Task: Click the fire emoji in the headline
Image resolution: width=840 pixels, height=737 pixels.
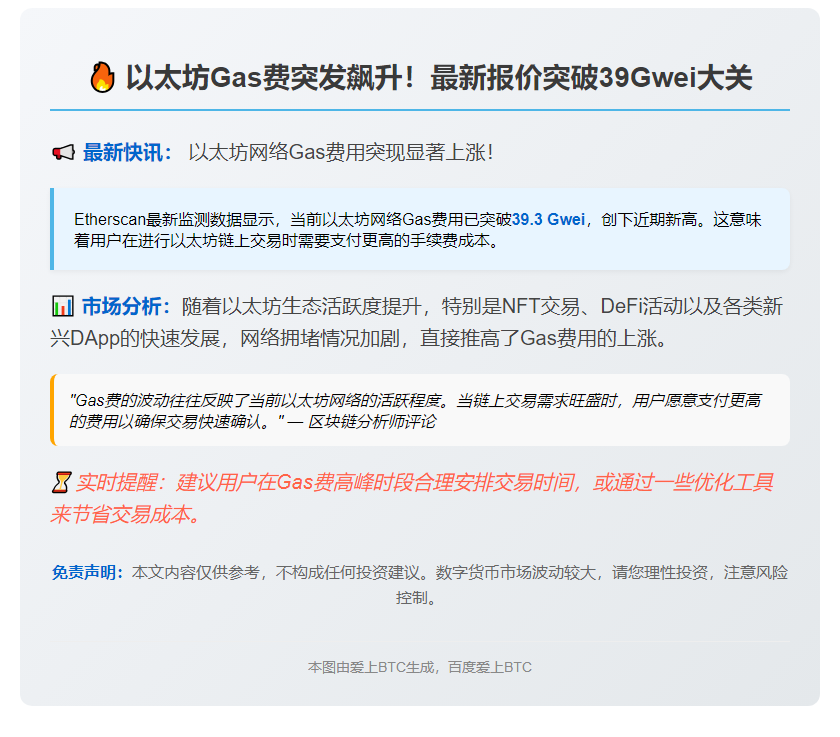Action: click(102, 78)
